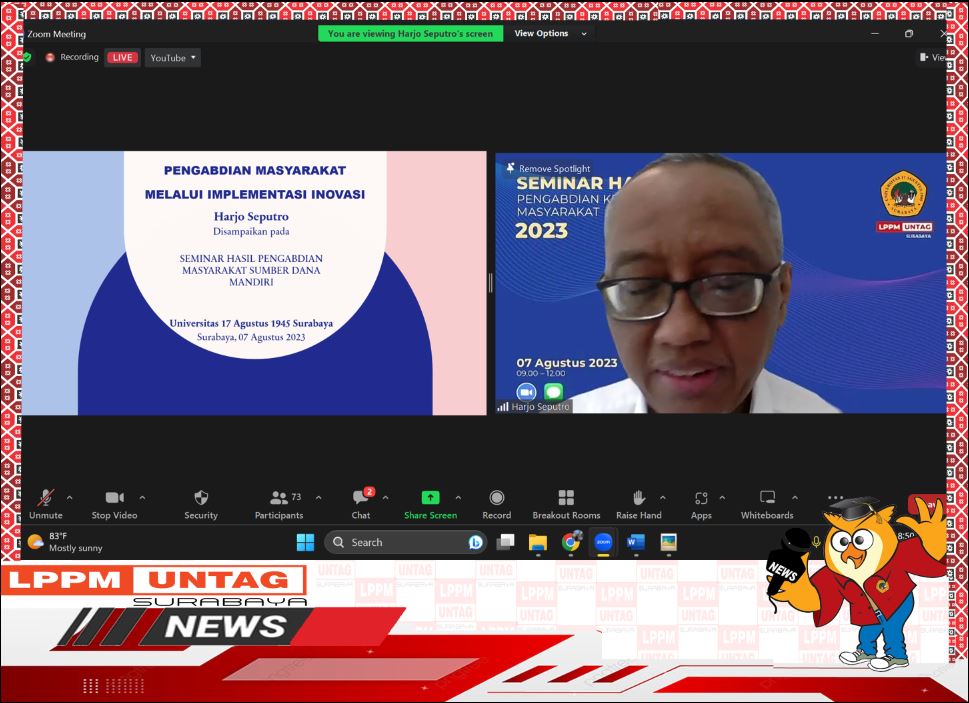Stop Video camera button
969x703 pixels.
pos(114,504)
